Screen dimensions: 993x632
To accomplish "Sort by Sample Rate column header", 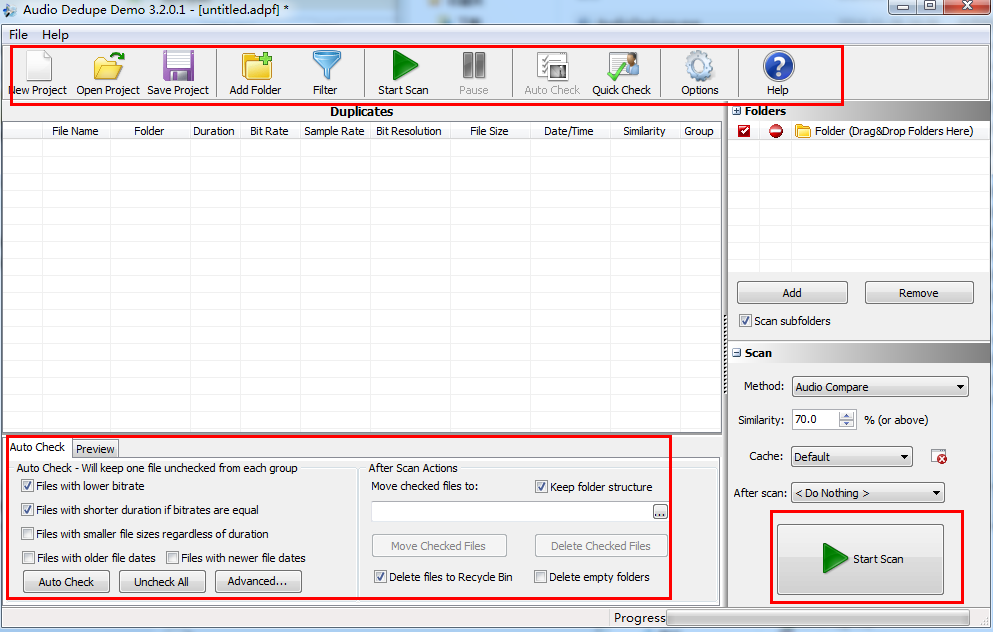I will tap(334, 131).
